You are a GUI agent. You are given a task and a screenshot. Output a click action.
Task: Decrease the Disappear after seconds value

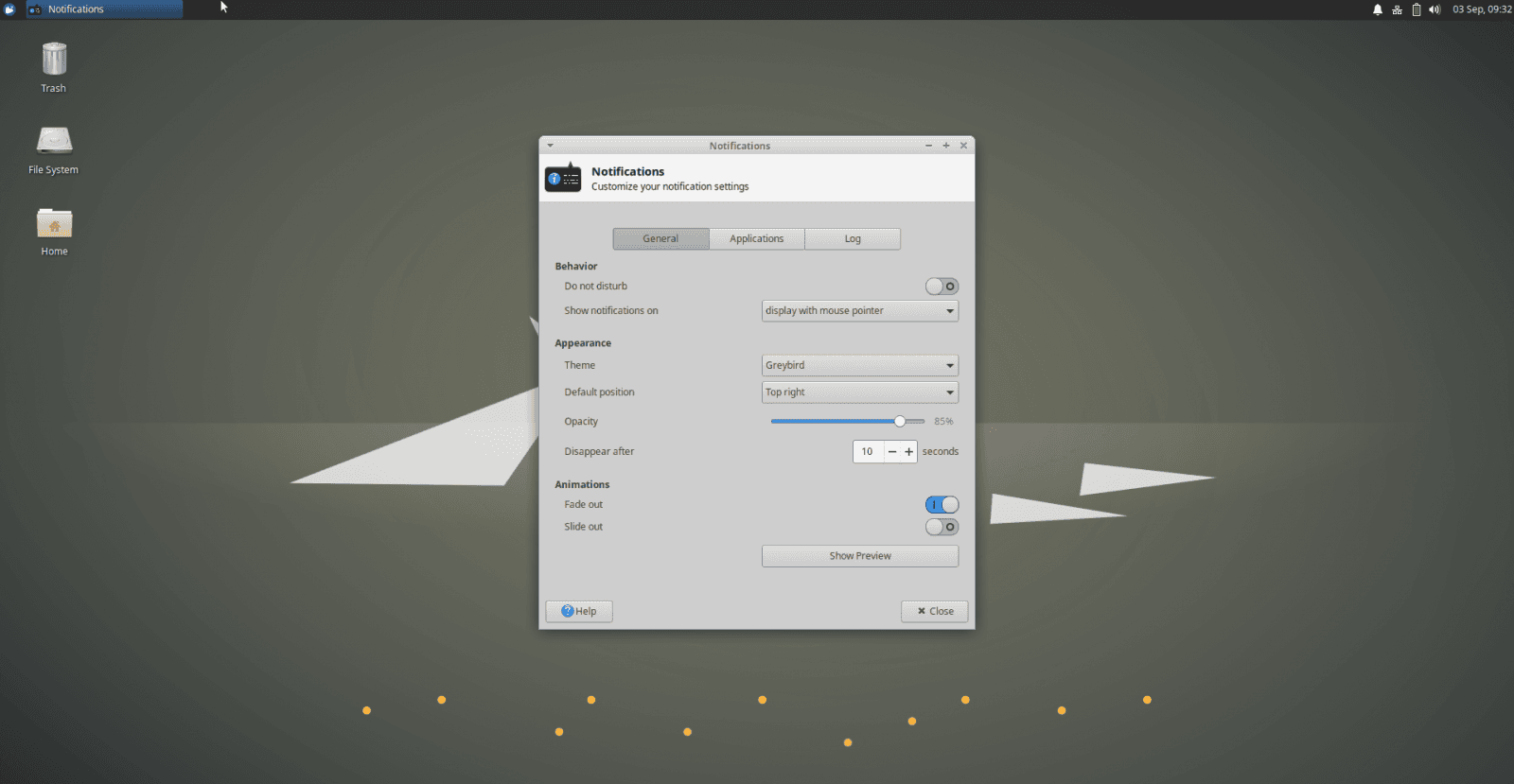pos(891,452)
